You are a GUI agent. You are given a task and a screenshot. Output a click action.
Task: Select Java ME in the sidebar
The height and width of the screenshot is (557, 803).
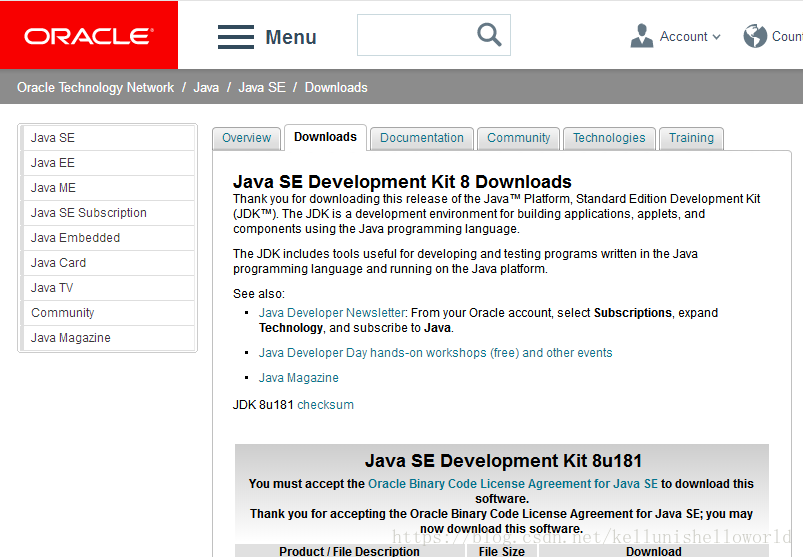(x=109, y=188)
